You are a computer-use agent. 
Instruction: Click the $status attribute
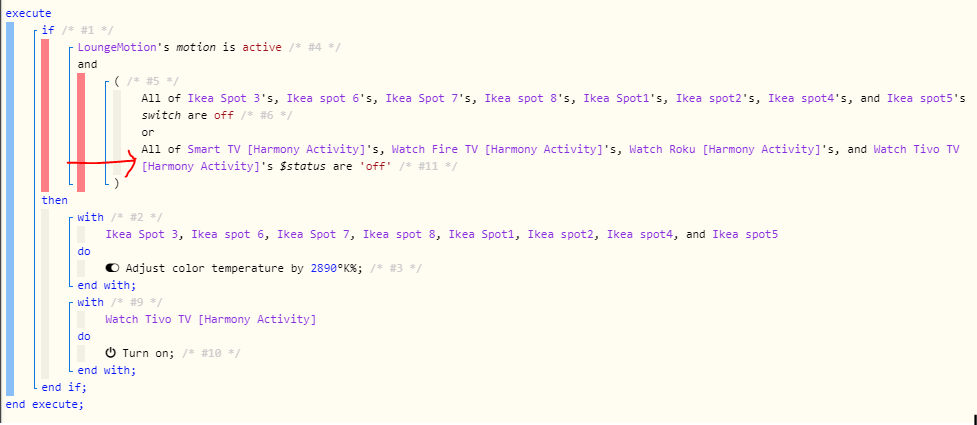(303, 166)
